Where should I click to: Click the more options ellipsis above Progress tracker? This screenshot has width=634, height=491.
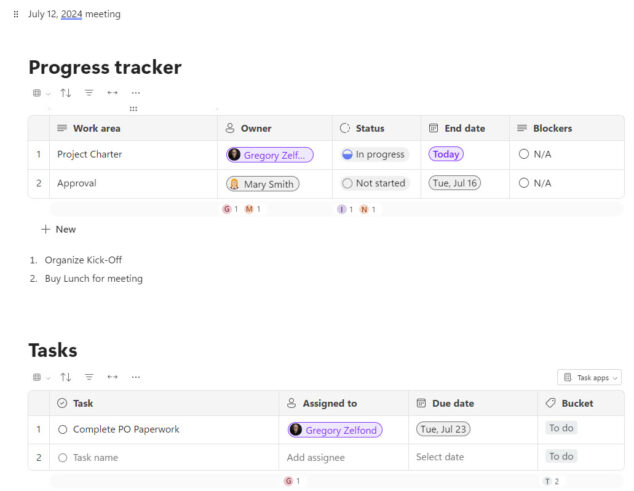[136, 93]
